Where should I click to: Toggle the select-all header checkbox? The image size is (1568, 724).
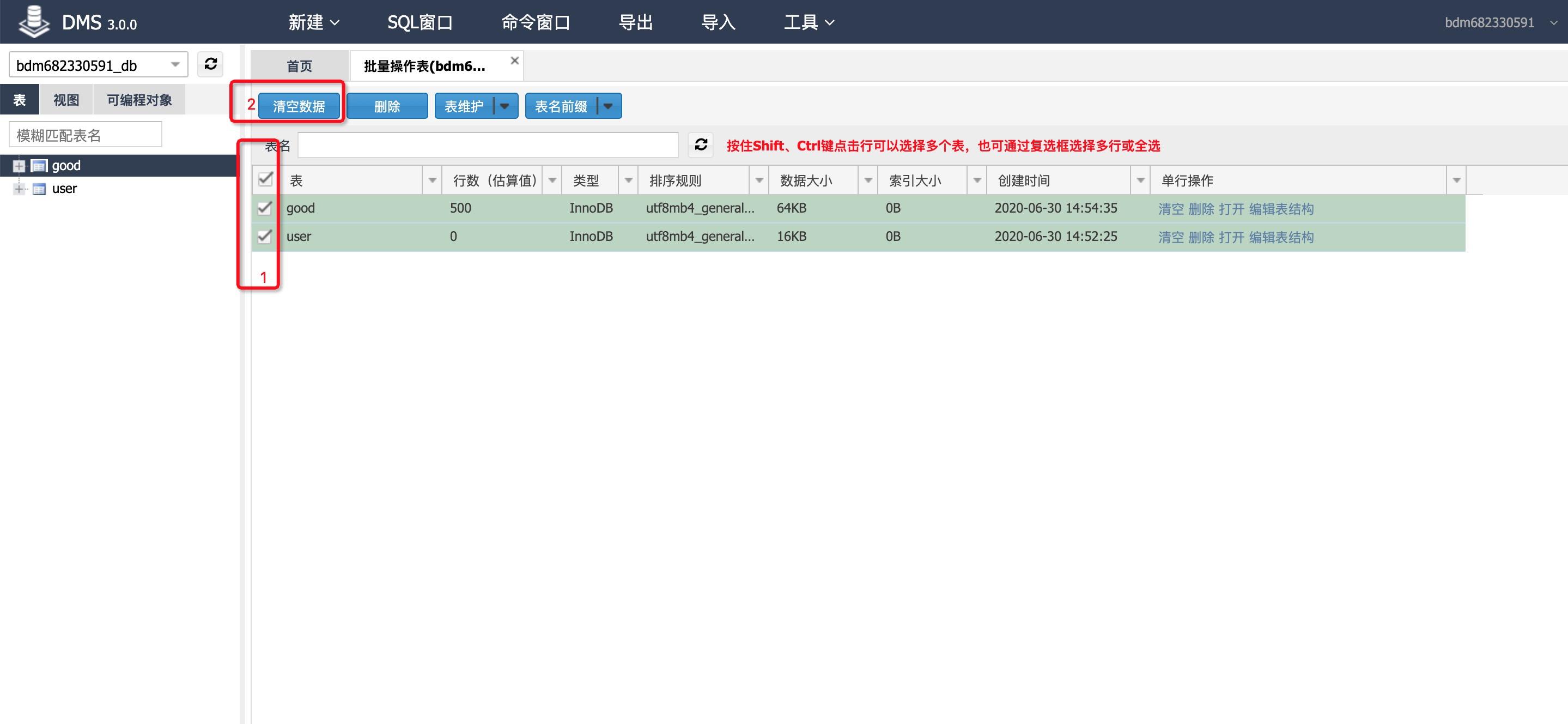point(265,179)
